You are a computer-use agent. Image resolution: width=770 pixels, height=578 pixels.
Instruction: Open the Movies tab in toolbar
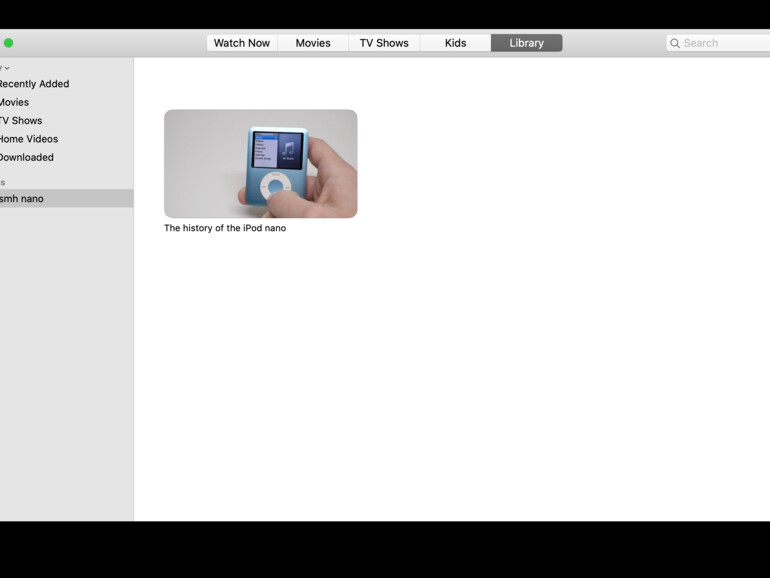click(313, 43)
